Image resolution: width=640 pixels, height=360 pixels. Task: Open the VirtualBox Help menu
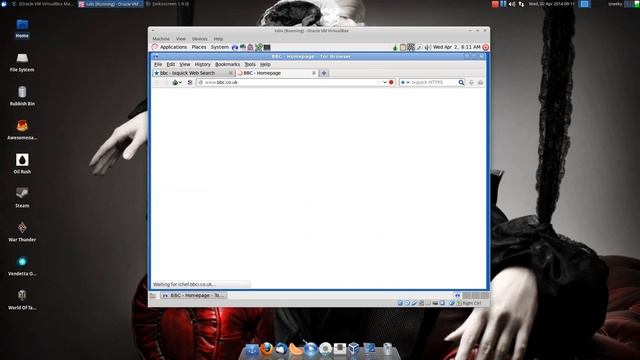coord(218,39)
